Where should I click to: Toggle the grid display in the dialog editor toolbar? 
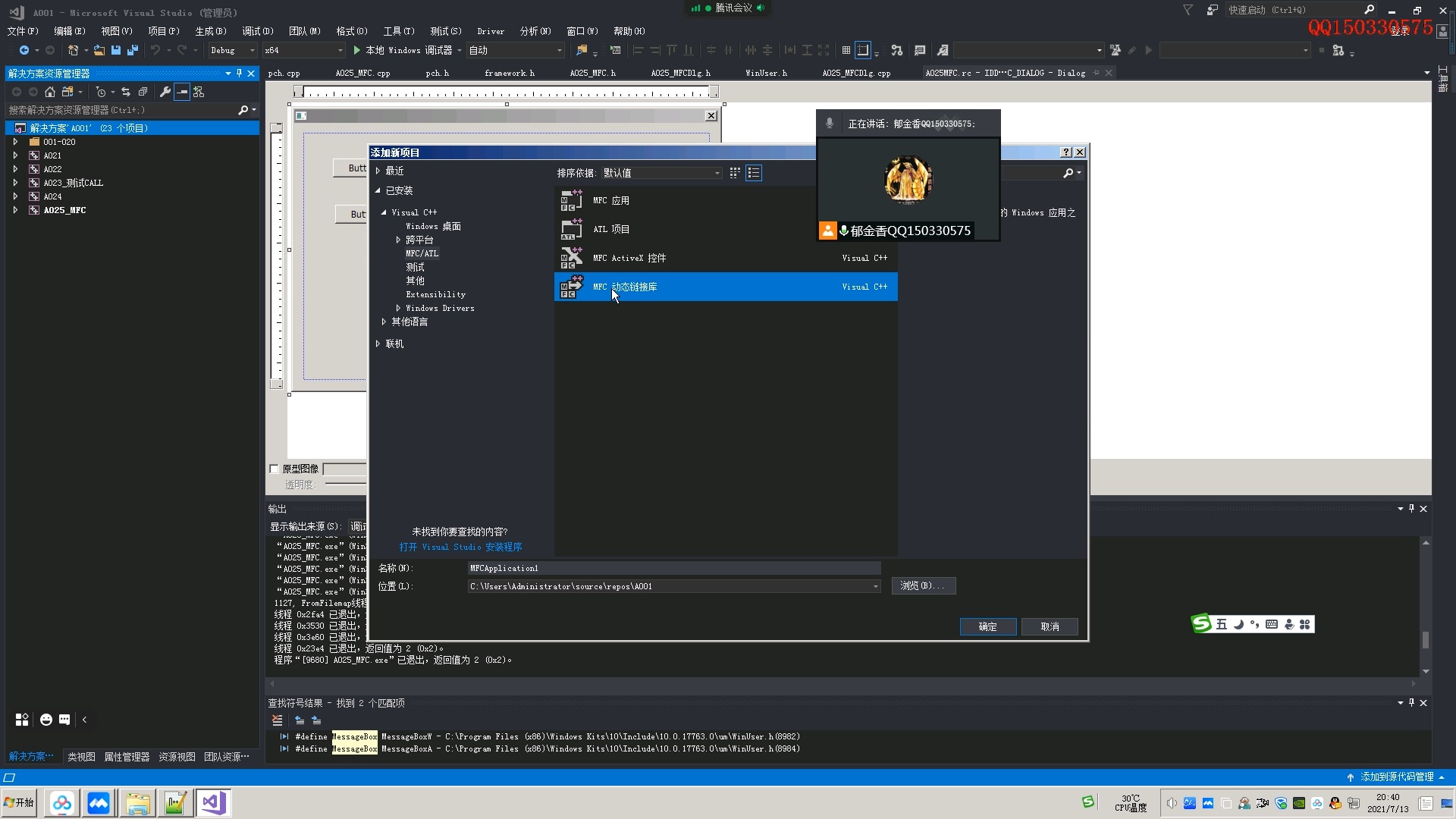pos(846,50)
